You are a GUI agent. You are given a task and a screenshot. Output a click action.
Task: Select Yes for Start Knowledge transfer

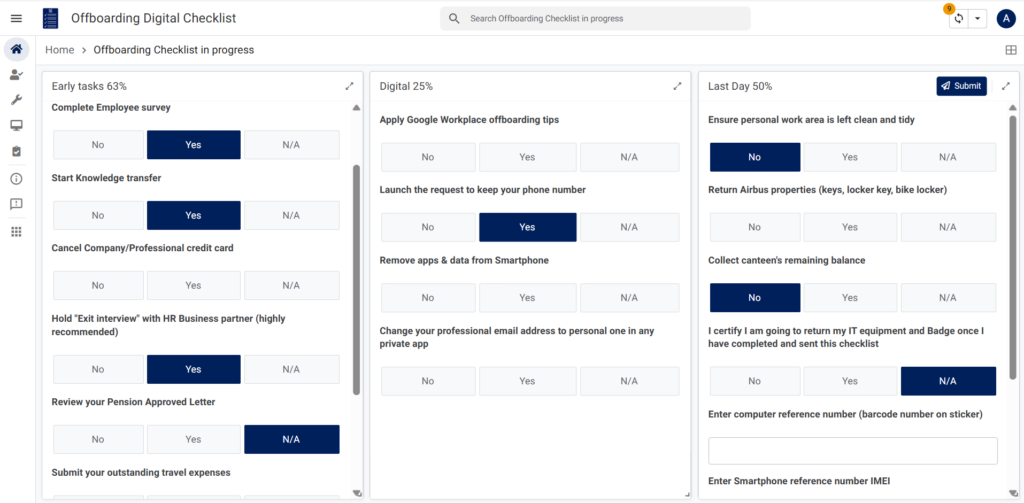coord(193,216)
